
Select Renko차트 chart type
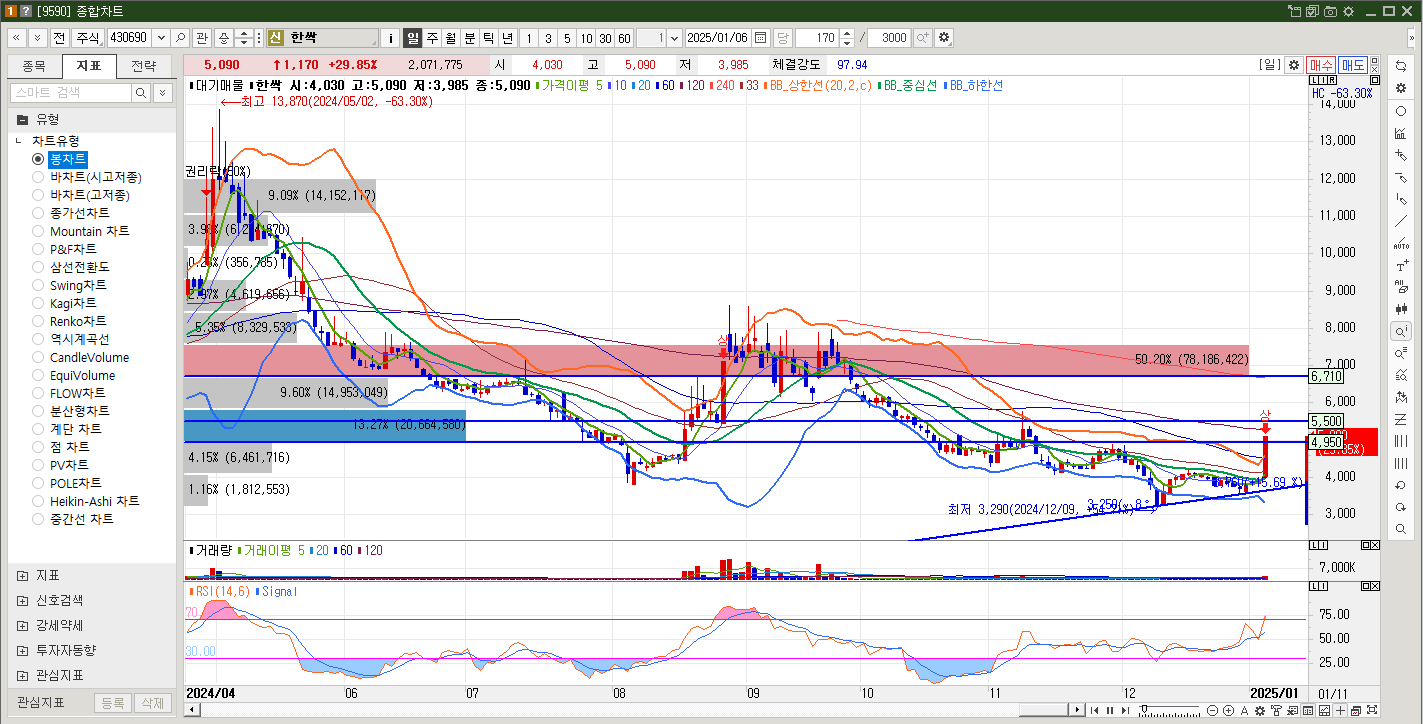click(78, 321)
